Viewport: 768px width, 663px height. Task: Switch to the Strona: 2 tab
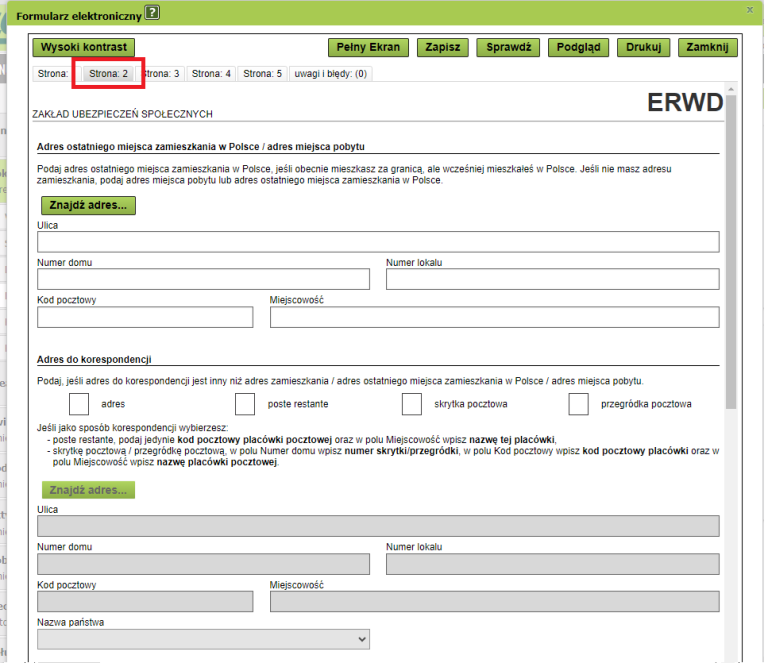(x=109, y=74)
